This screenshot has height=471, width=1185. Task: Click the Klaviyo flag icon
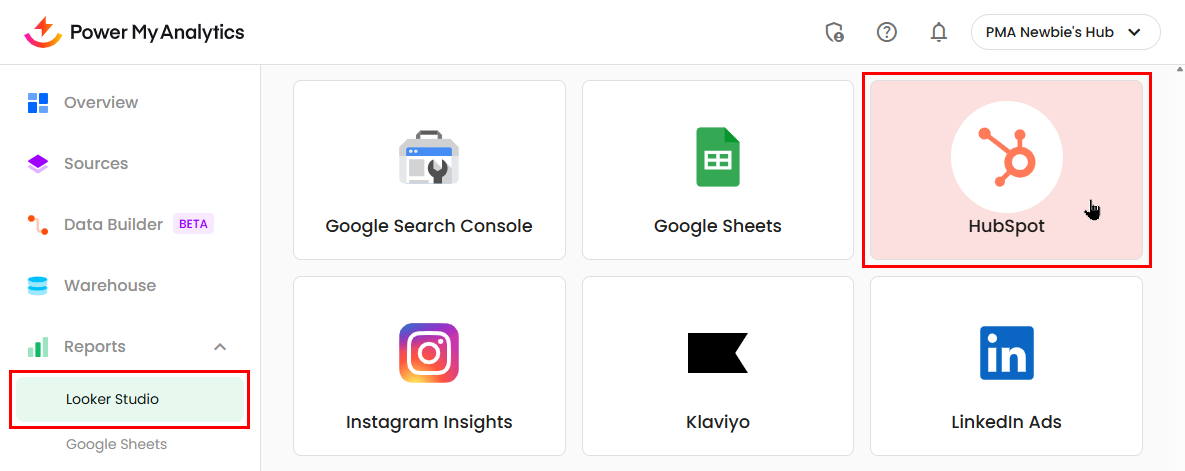tap(717, 352)
